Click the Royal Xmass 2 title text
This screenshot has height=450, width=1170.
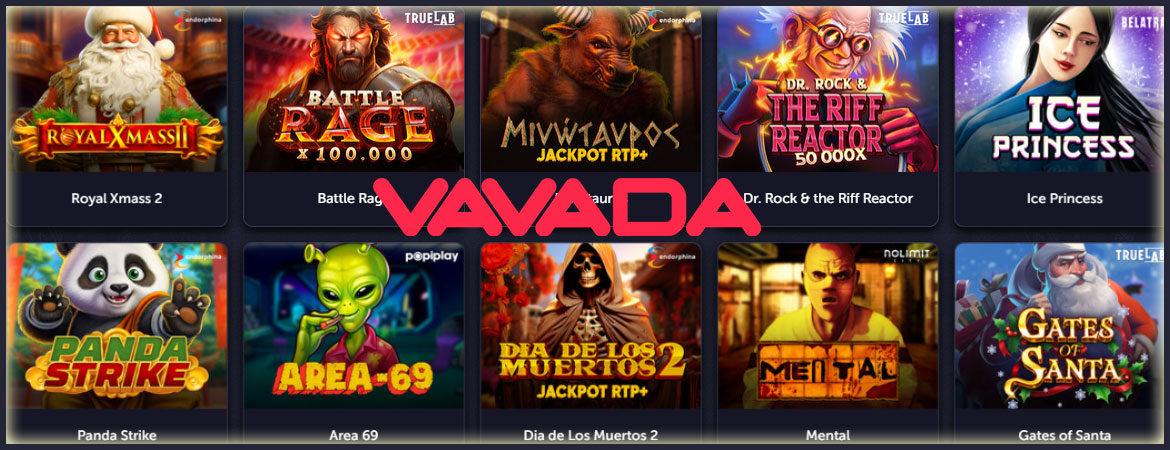coord(116,199)
